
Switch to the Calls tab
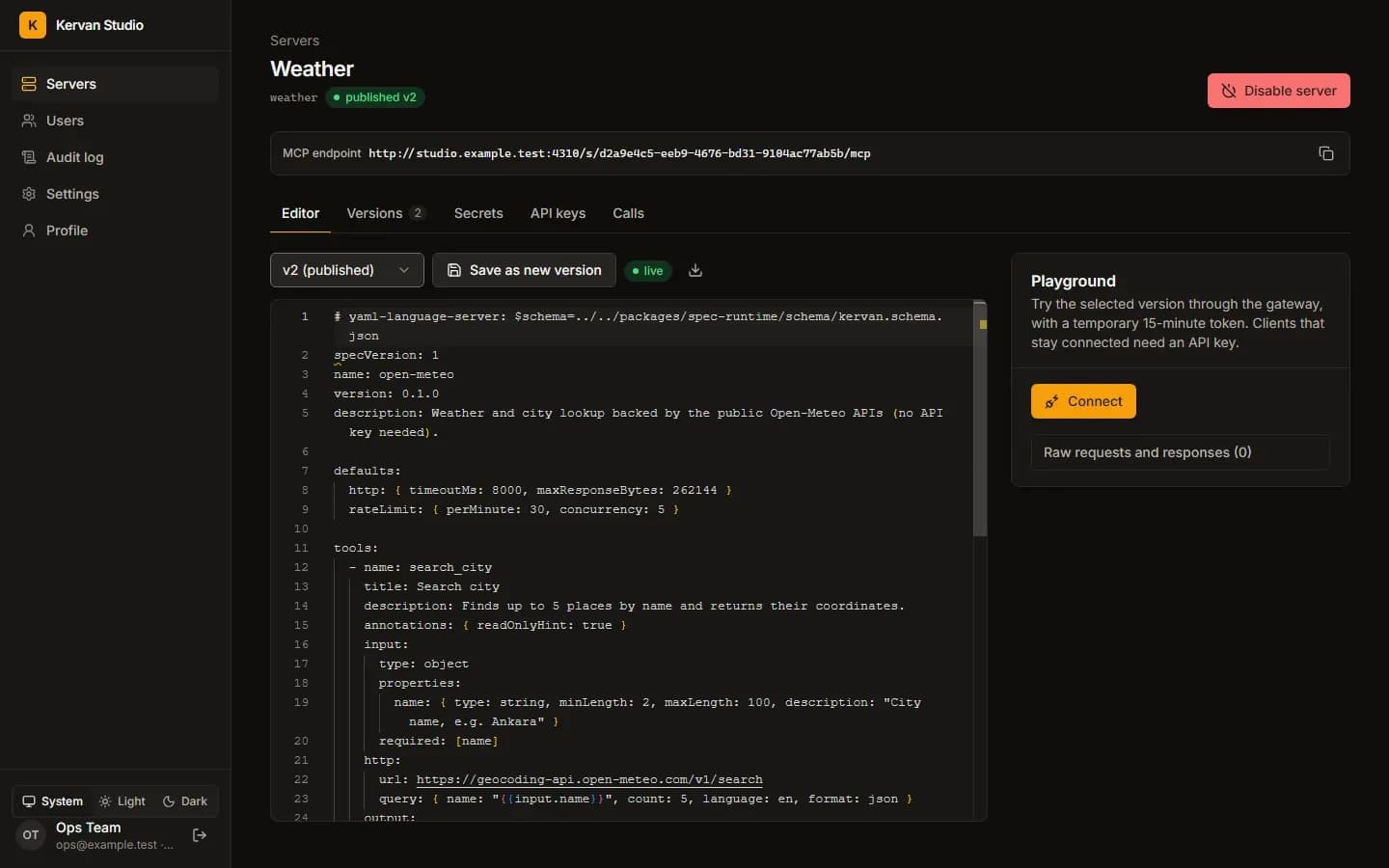pos(628,213)
